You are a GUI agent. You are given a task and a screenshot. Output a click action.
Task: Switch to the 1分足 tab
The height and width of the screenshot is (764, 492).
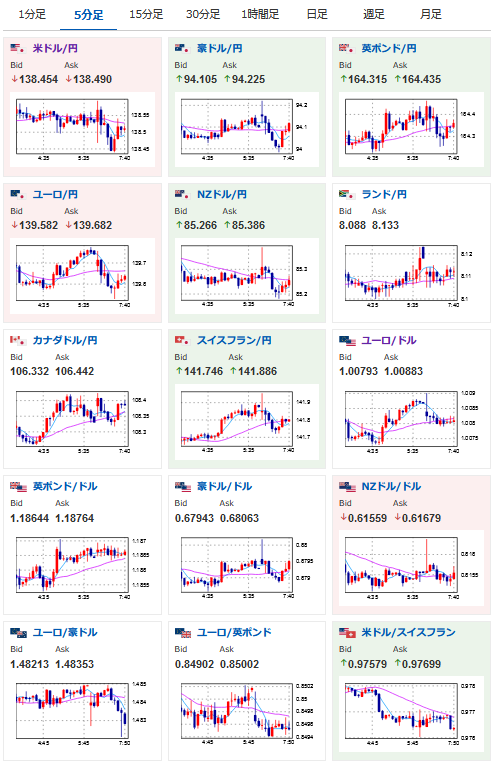[32, 15]
